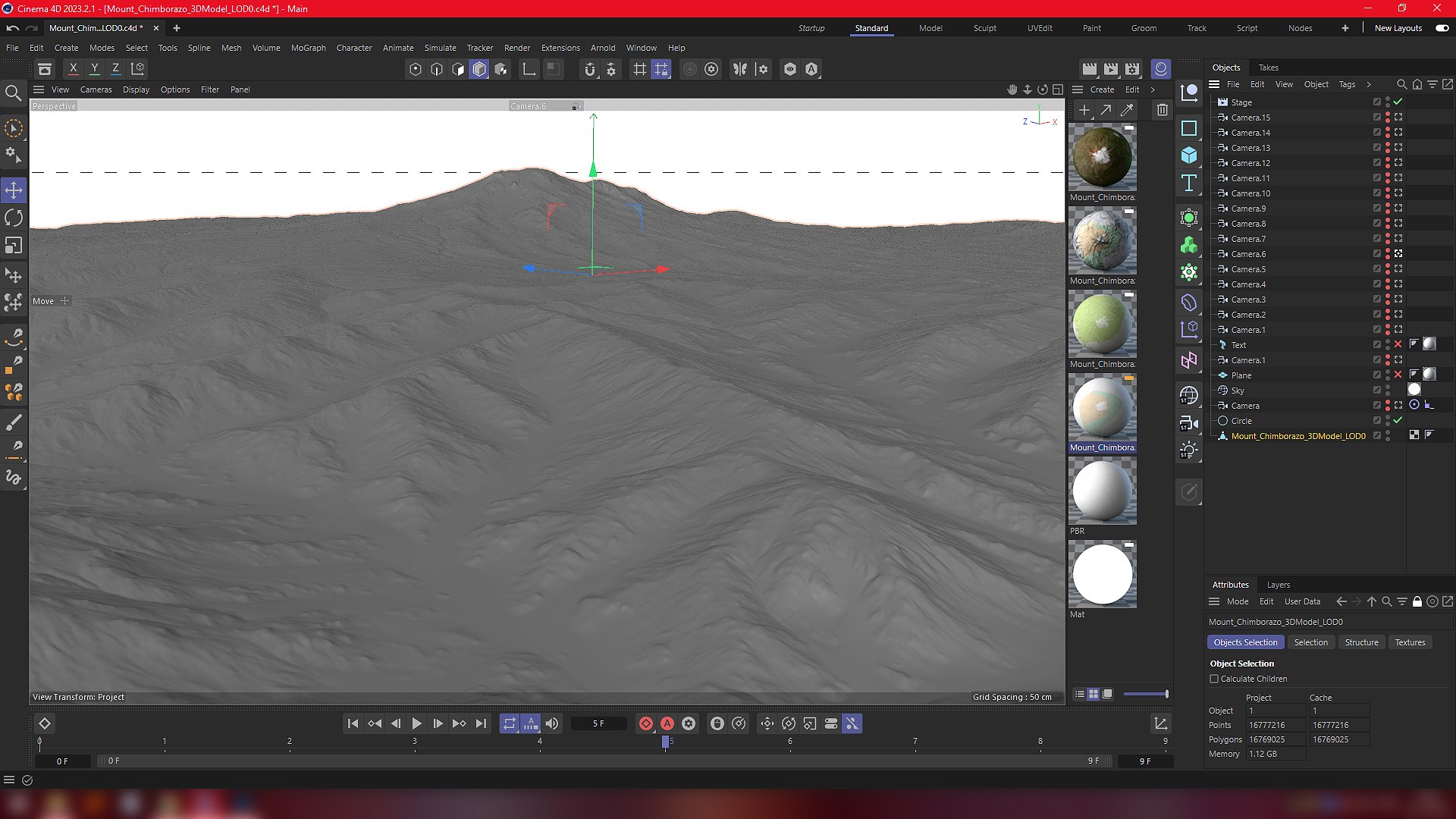Go to end of animation
Viewport: 1456px width, 819px height.
tap(481, 723)
